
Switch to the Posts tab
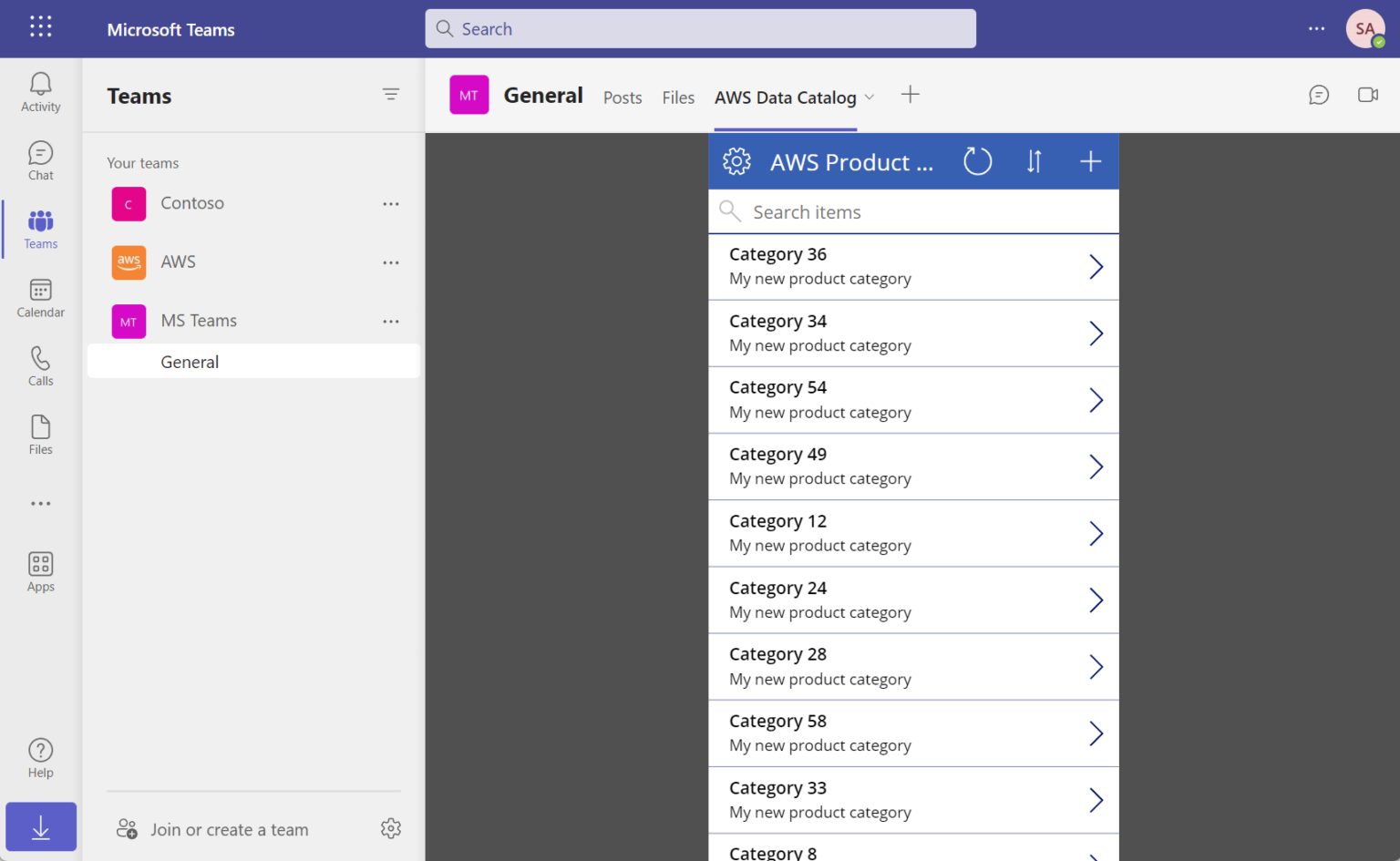[623, 97]
